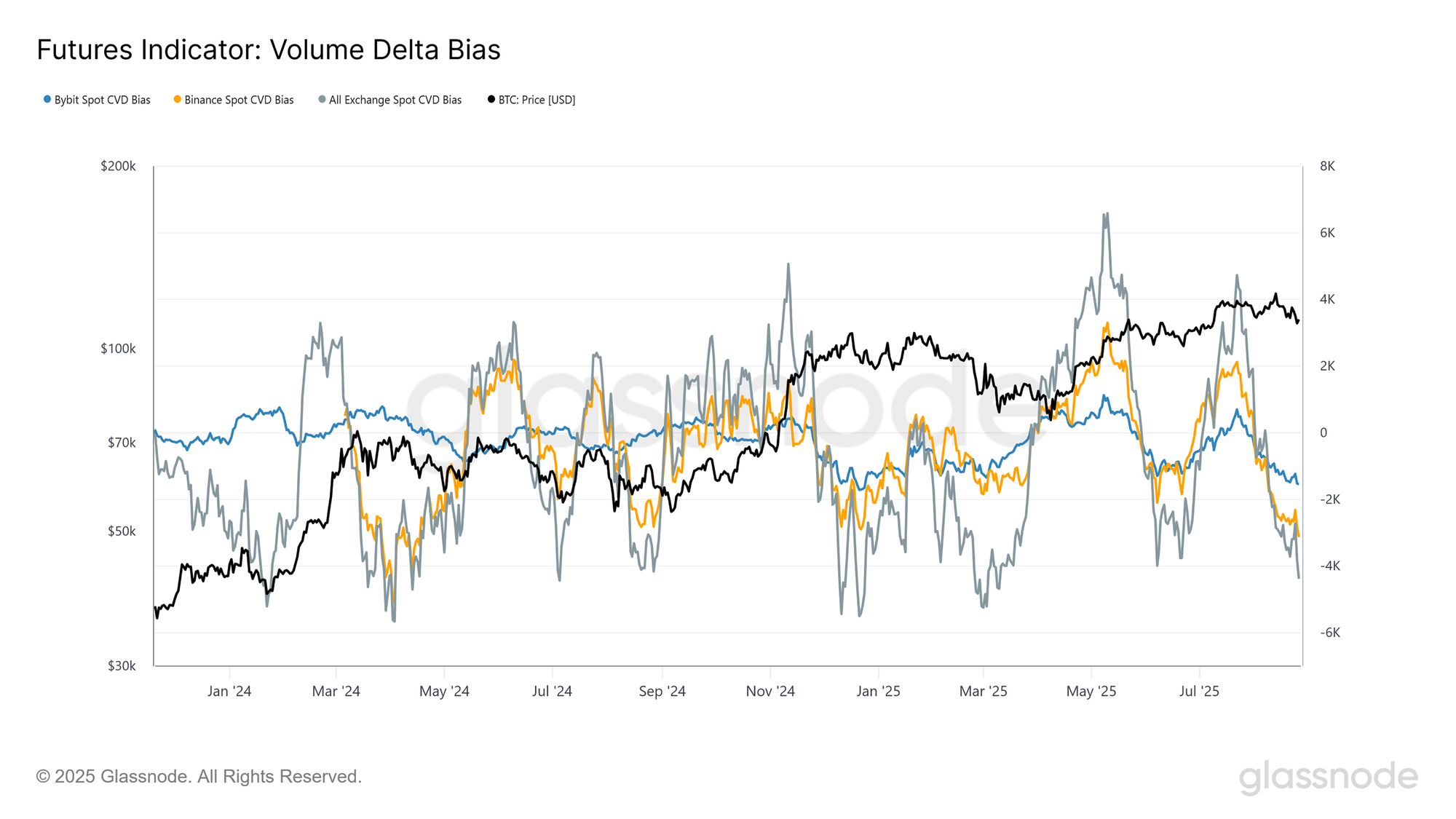Click the chart title Futures Indicator: Volume Delta Bias
The height and width of the screenshot is (819, 1456).
pos(269,50)
